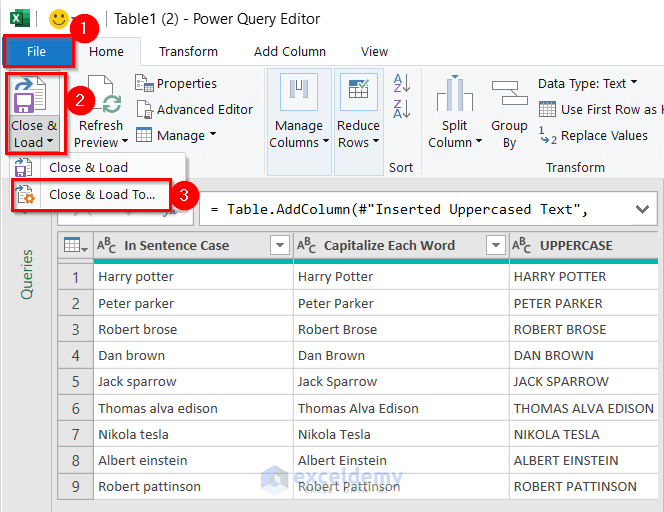The image size is (664, 512).
Task: Choose Close & Load To... menu entry
Action: point(101,195)
